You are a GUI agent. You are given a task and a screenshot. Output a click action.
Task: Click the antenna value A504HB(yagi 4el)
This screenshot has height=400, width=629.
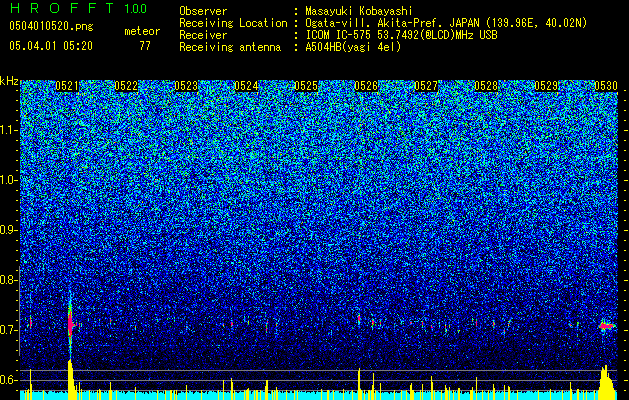pyautogui.click(x=353, y=47)
